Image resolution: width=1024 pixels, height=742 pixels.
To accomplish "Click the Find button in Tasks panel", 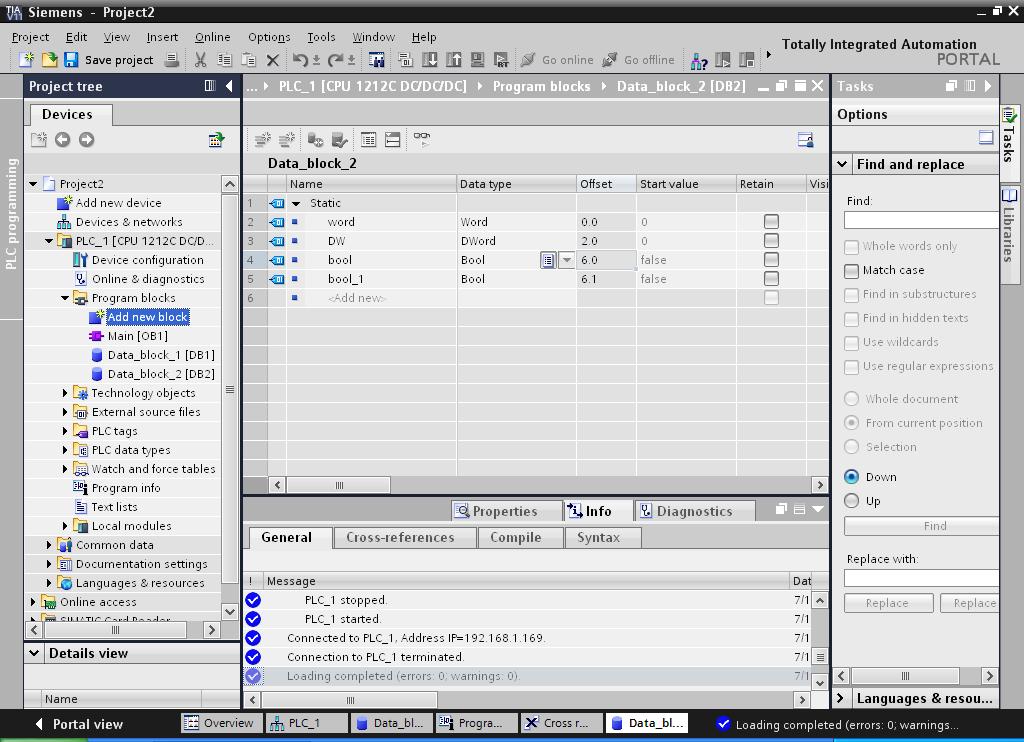I will (x=922, y=526).
